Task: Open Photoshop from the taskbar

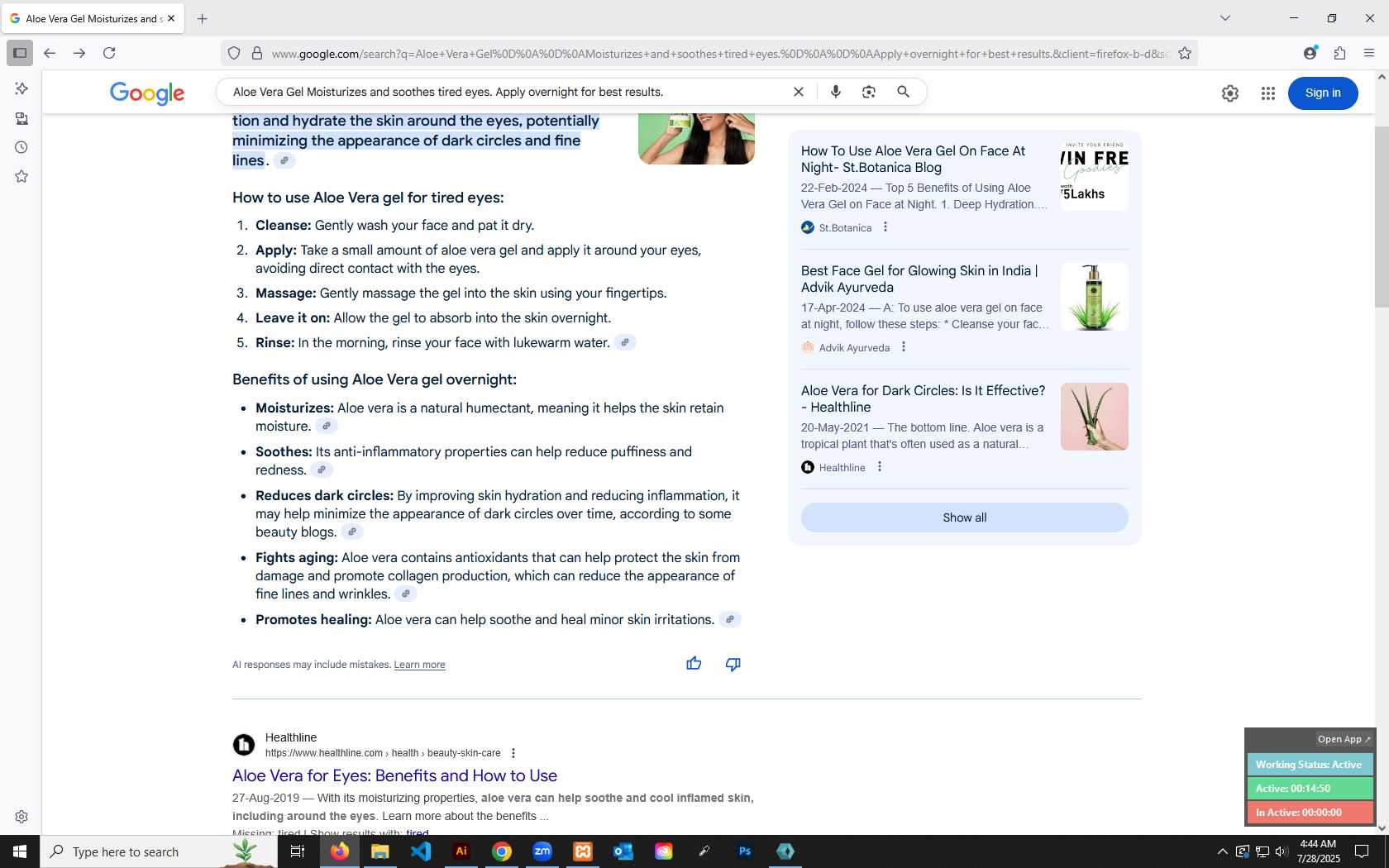Action: (x=745, y=851)
